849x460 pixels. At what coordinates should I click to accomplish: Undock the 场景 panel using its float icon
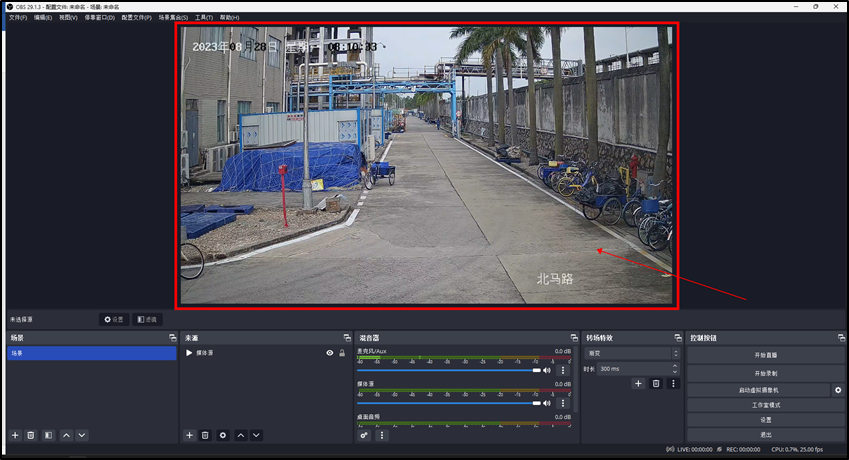pyautogui.click(x=173, y=338)
